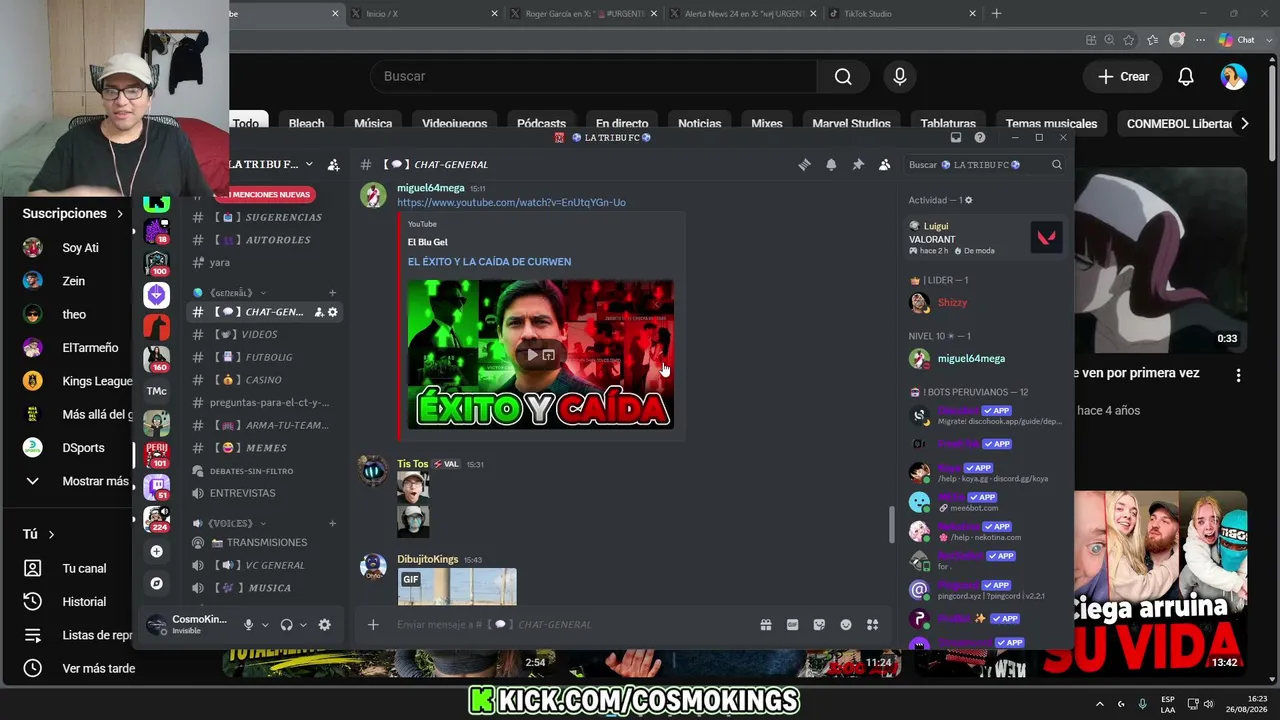Open emoji picker in message bar
This screenshot has width=1280, height=720.
[846, 625]
